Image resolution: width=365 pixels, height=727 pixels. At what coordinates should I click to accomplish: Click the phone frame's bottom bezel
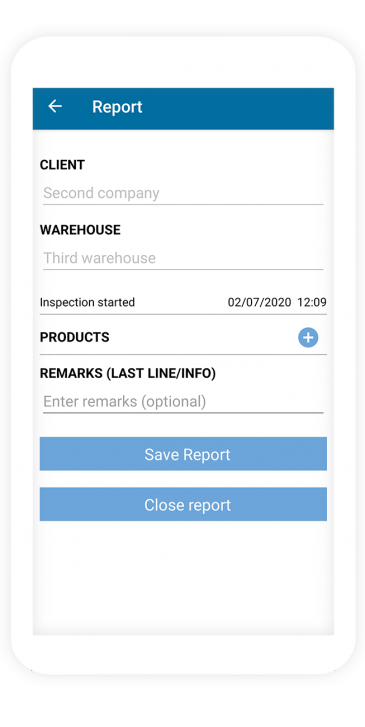pyautogui.click(x=183, y=655)
